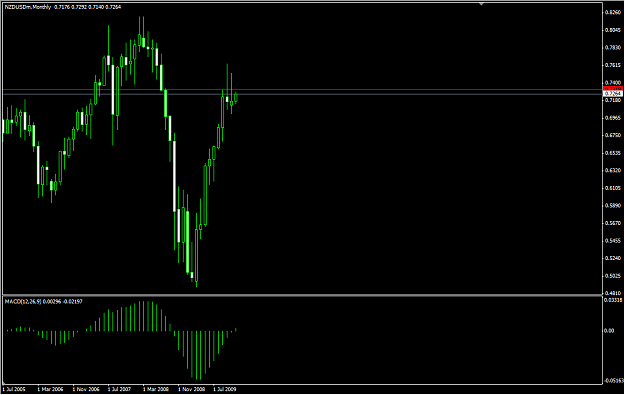The width and height of the screenshot is (625, 395).
Task: Click the 0.6965 price axis label
Action: [613, 118]
